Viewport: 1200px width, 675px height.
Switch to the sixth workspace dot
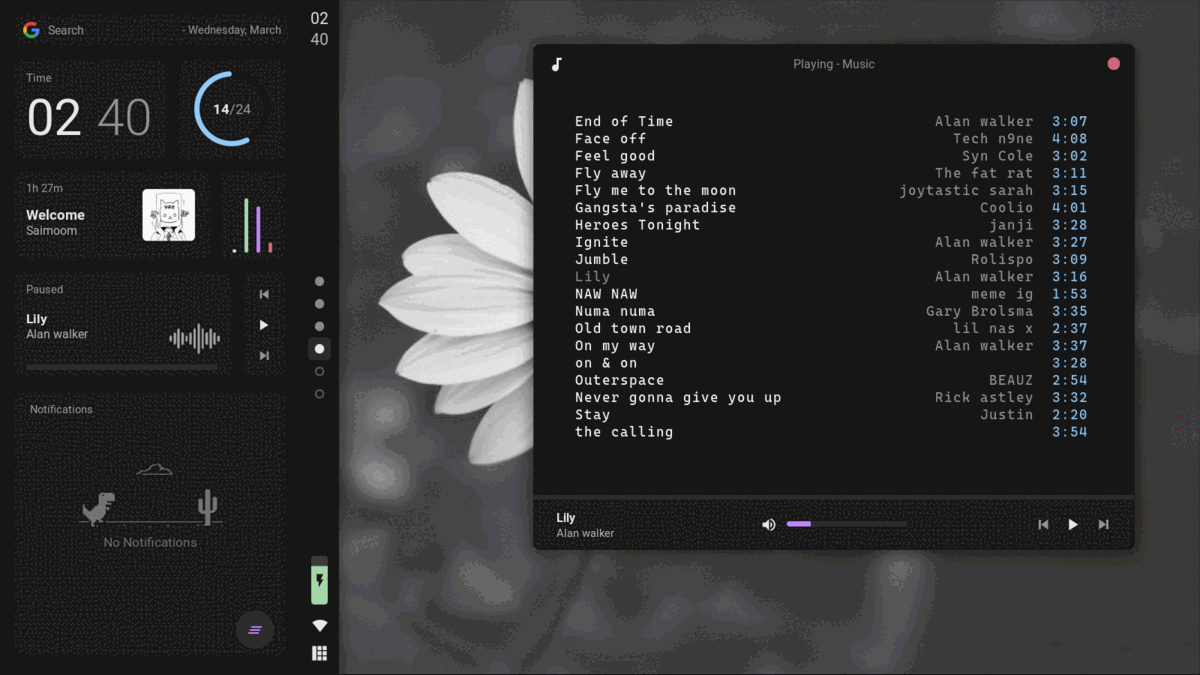point(320,394)
